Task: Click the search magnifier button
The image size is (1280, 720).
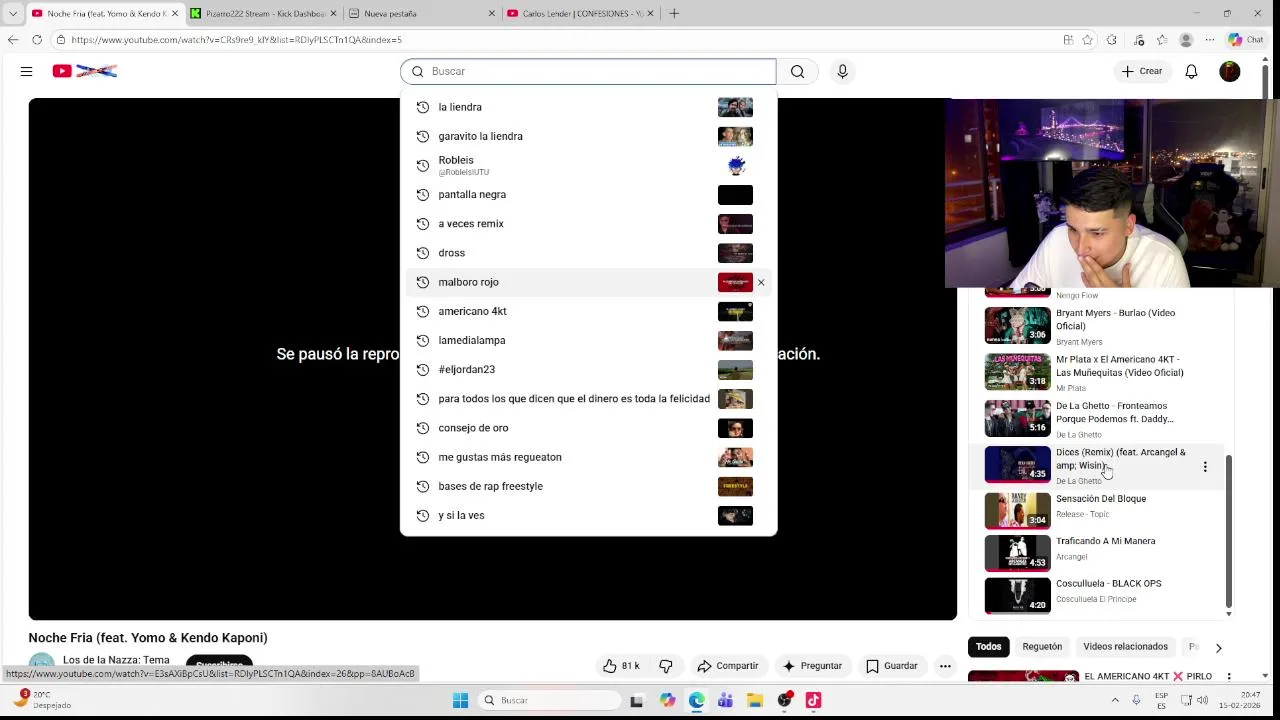Action: (x=797, y=71)
